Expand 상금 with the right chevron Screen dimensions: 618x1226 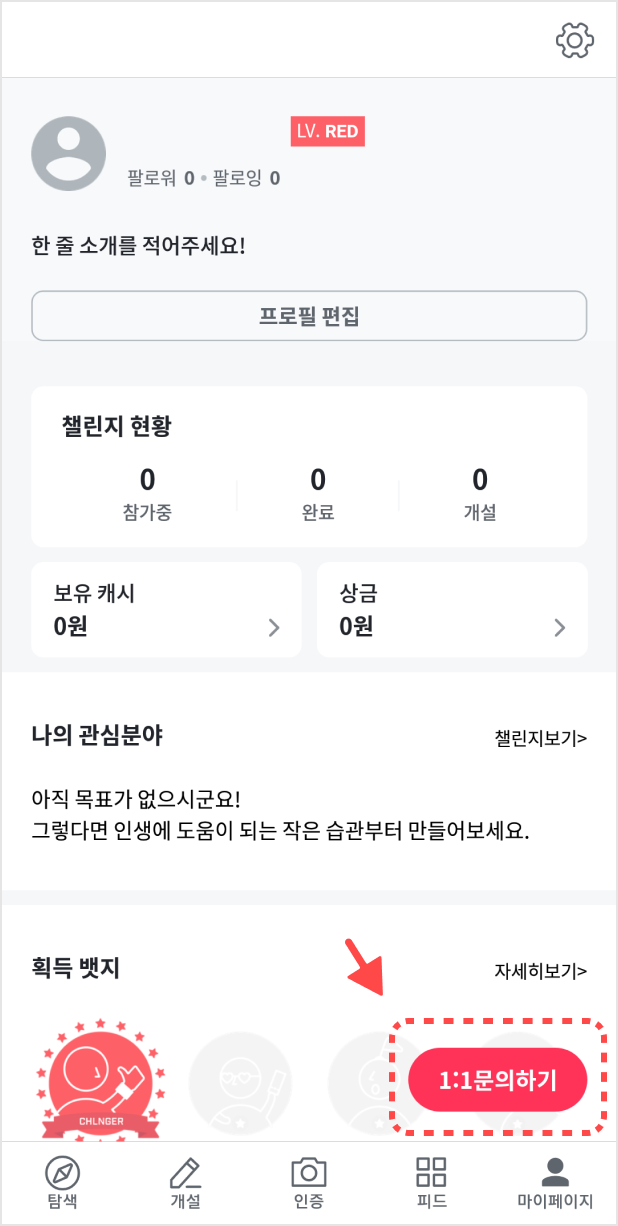tap(558, 629)
